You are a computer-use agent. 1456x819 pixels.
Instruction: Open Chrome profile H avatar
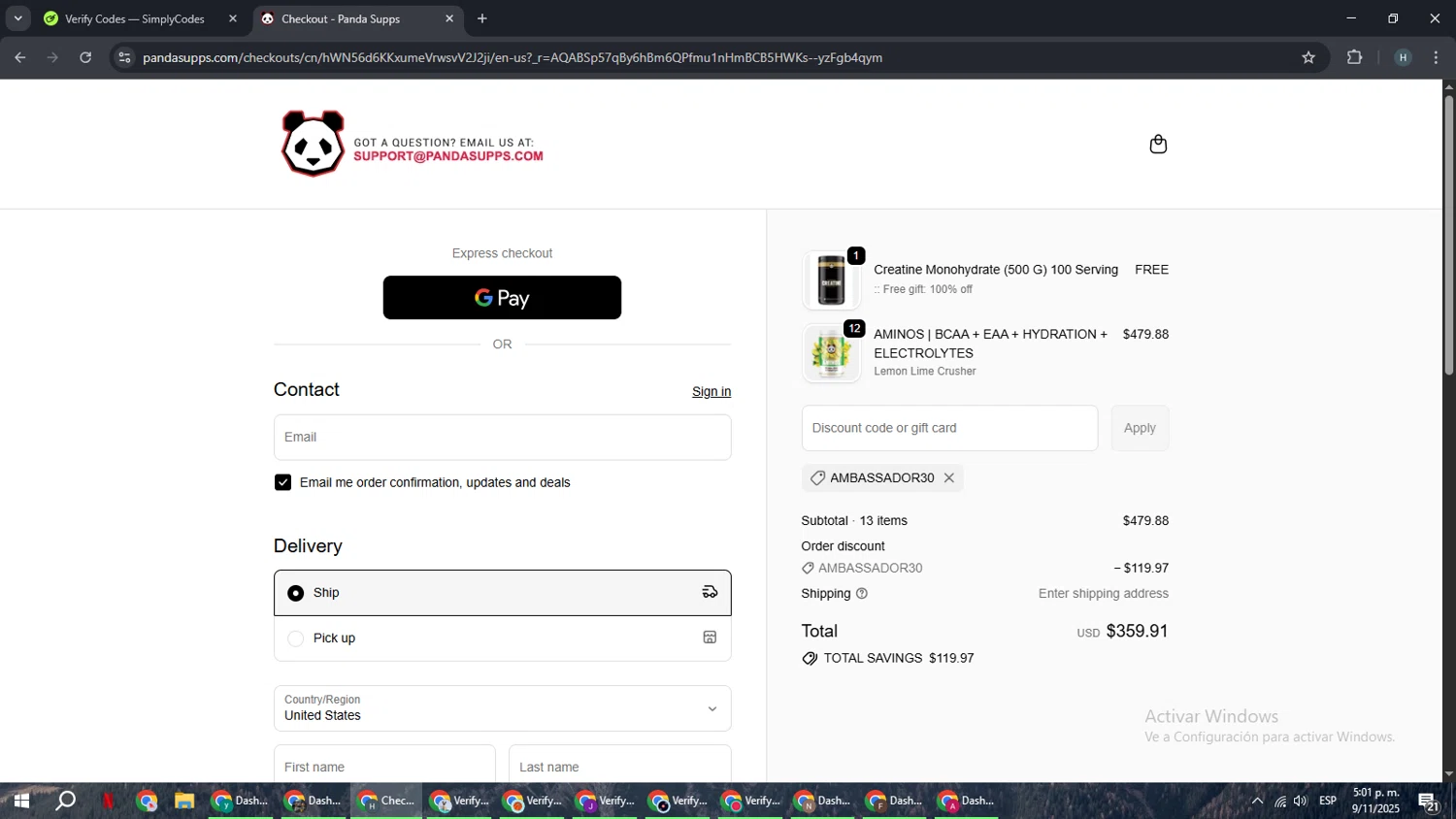1403,58
